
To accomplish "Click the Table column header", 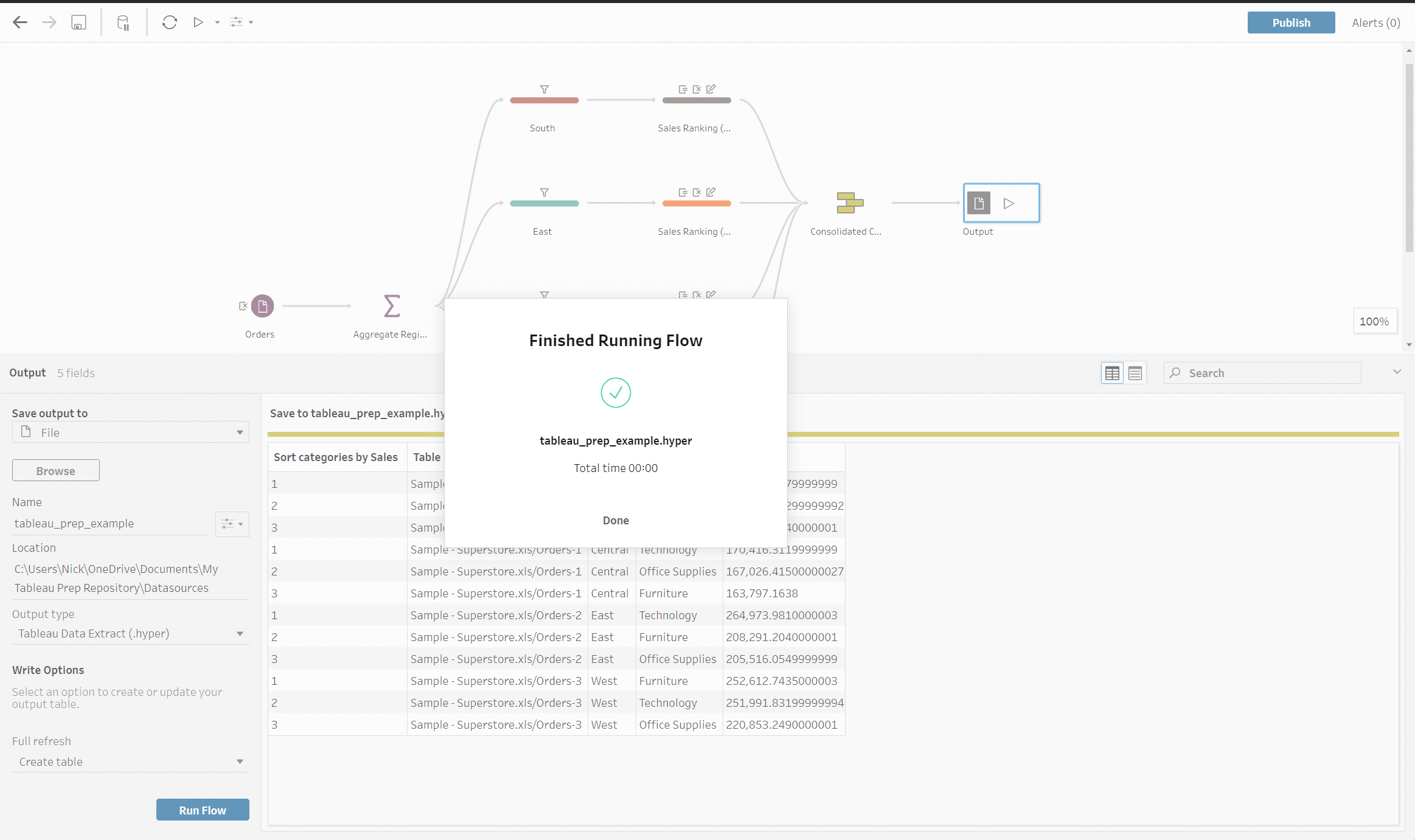I will (426, 457).
